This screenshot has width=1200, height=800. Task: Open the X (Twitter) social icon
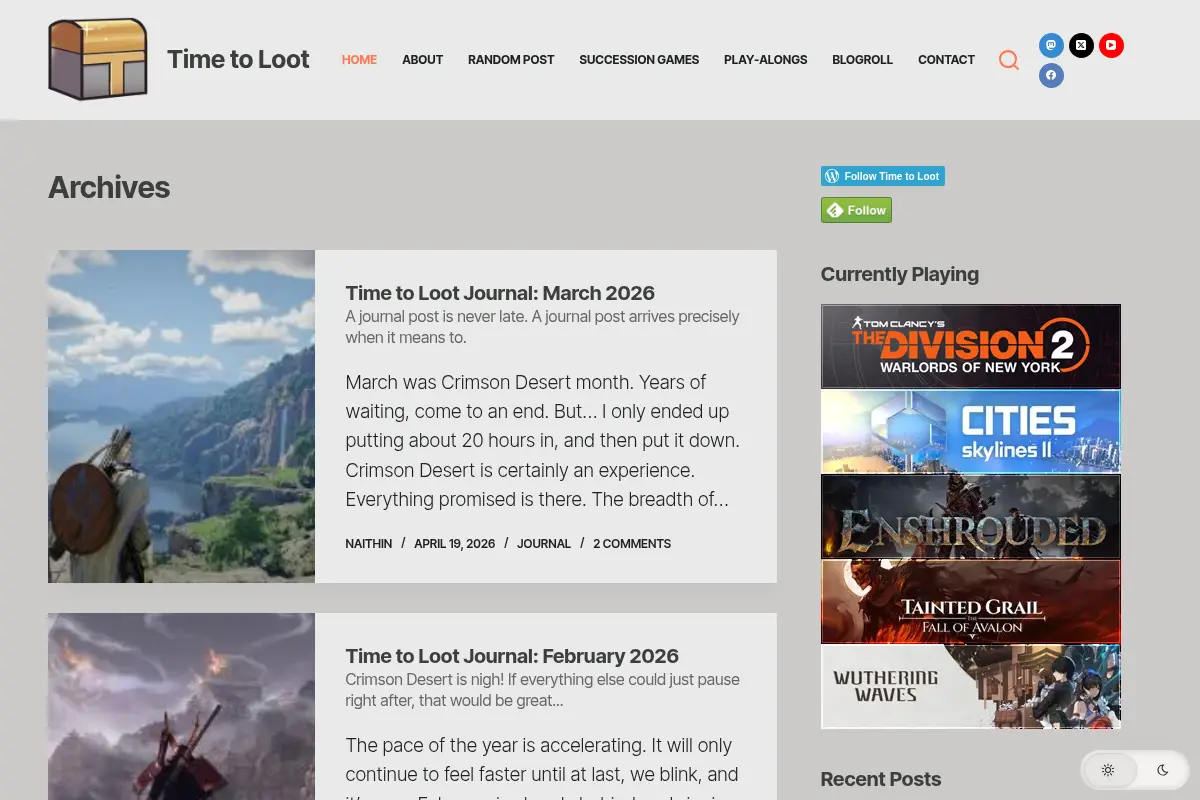point(1081,45)
